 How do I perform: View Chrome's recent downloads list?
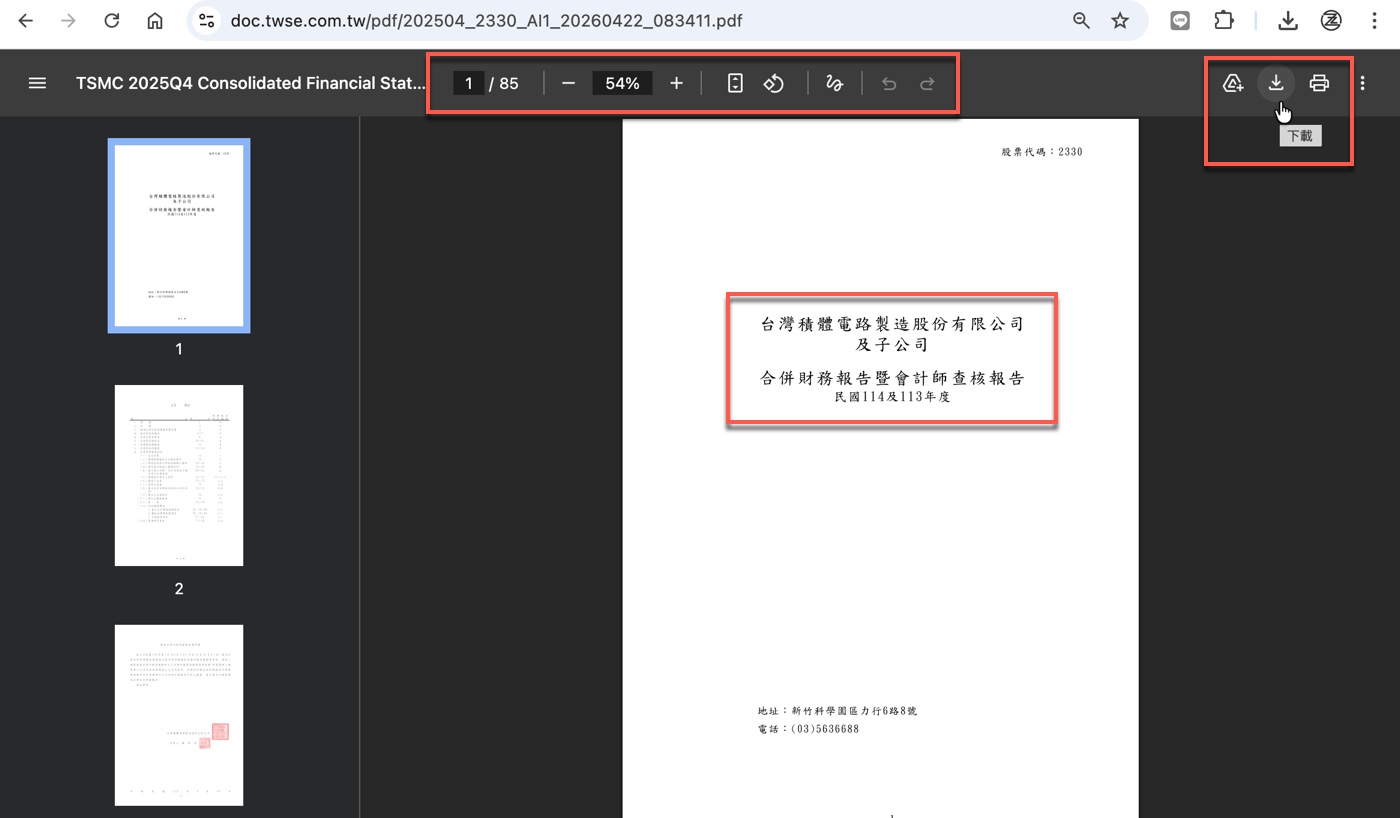point(1288,20)
